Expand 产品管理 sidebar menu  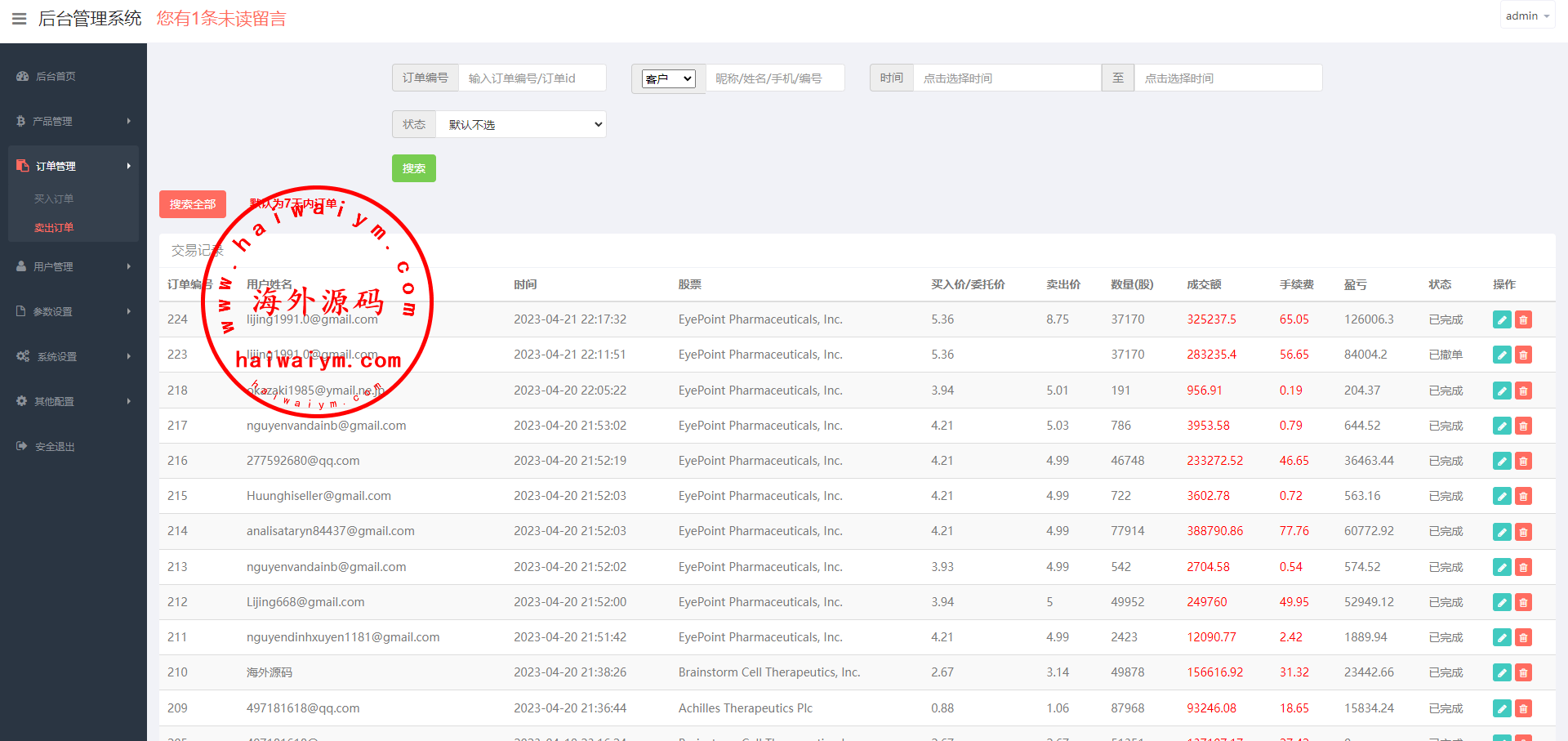click(73, 121)
